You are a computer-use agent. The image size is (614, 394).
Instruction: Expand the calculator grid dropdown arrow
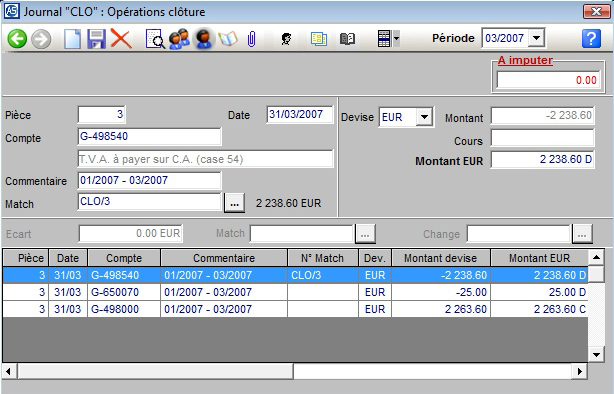[396, 39]
